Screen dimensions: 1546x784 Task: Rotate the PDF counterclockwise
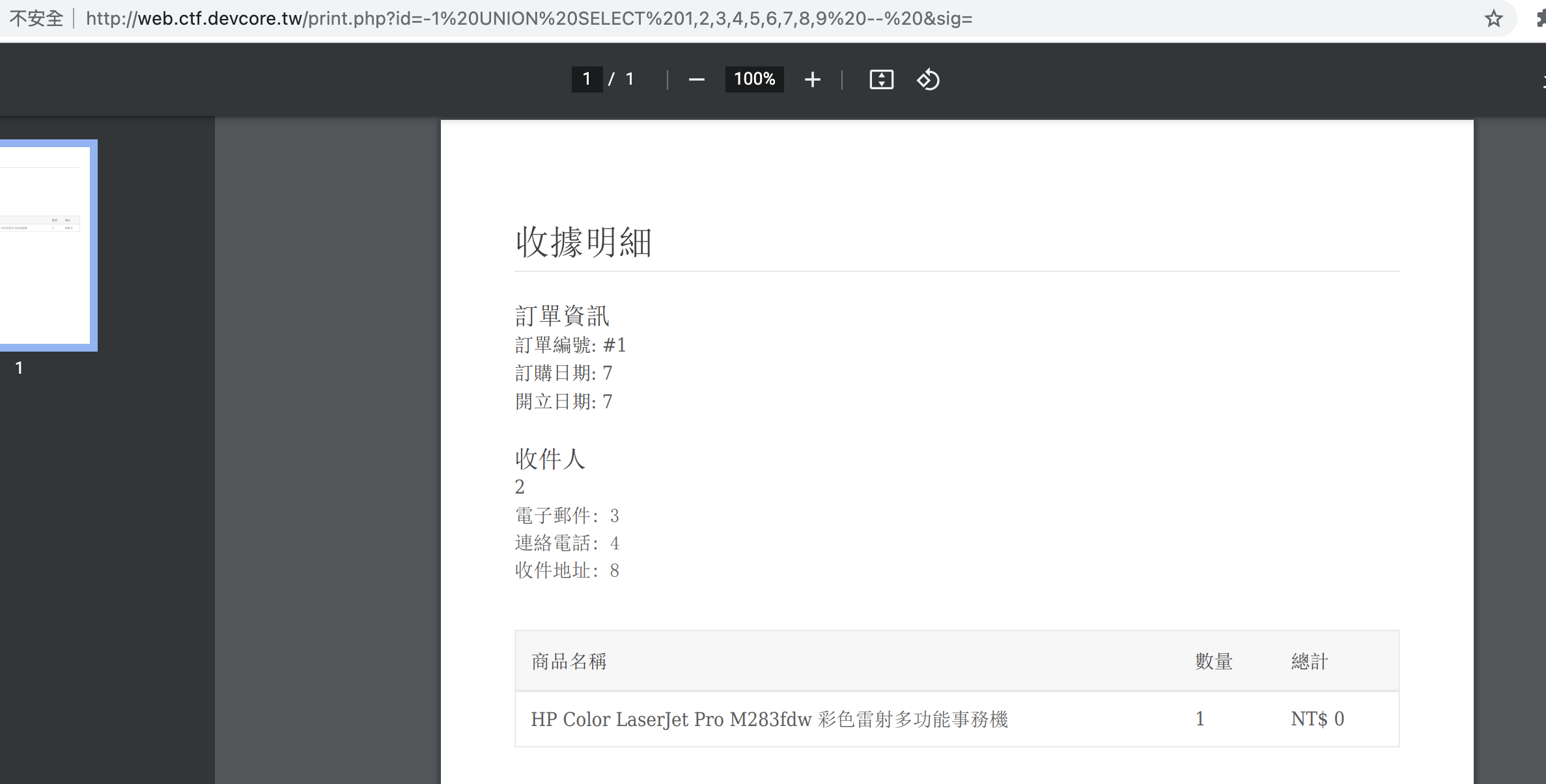927,79
